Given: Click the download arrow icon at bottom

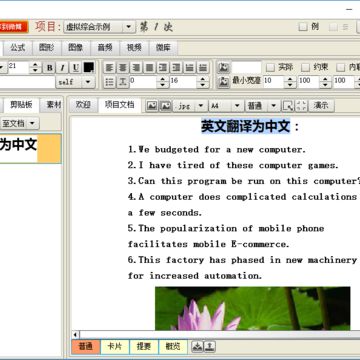Looking at the screenshot, I should [x=197, y=347].
